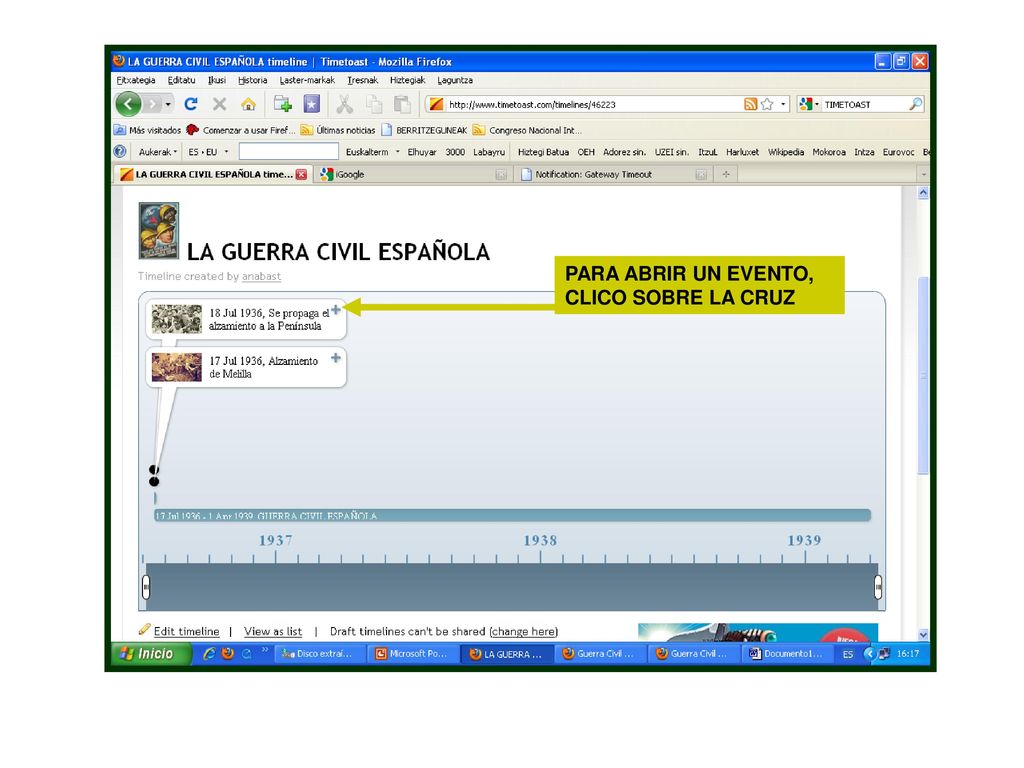
Task: Bookmark this page with the address bar star
Action: 767,104
